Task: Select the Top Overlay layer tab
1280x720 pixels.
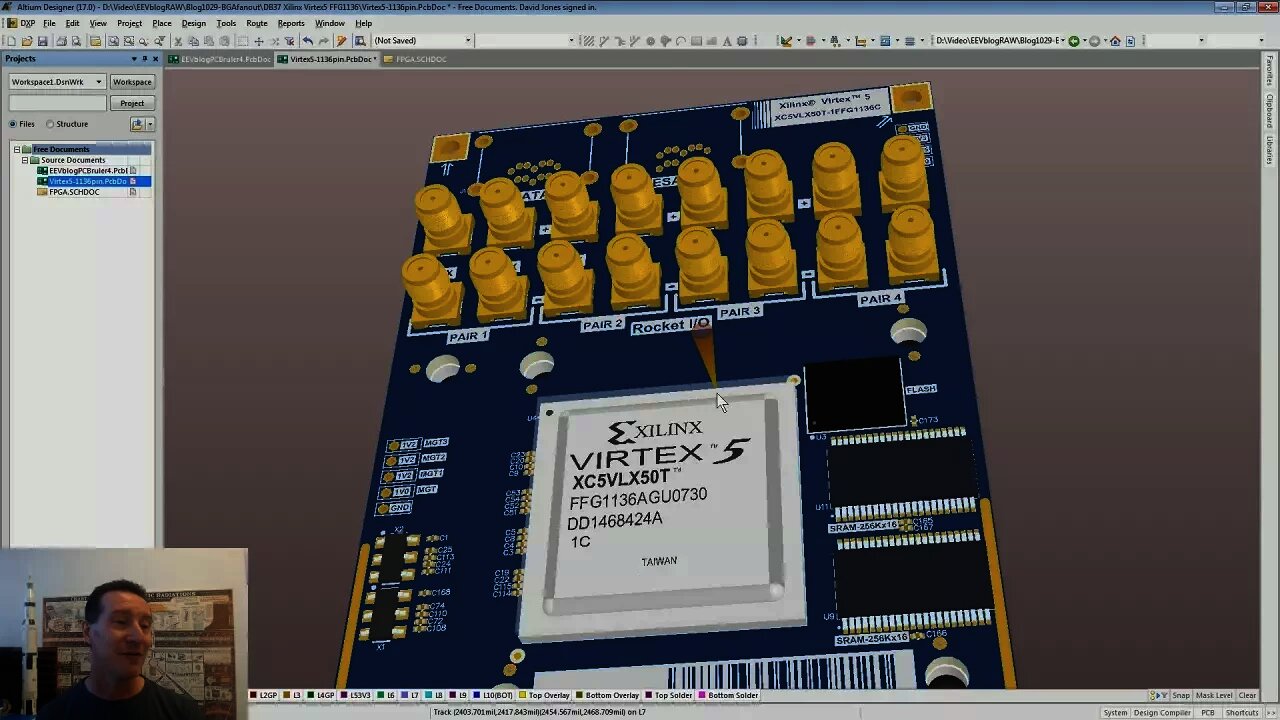Action: 544,695
